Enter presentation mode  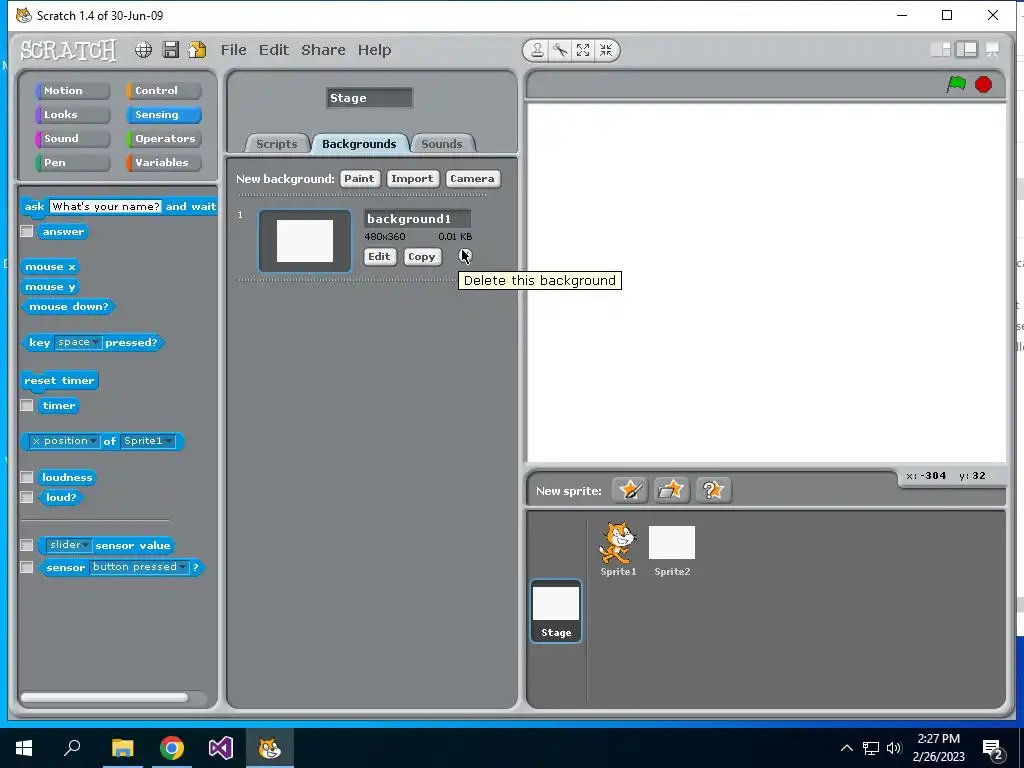click(x=992, y=50)
